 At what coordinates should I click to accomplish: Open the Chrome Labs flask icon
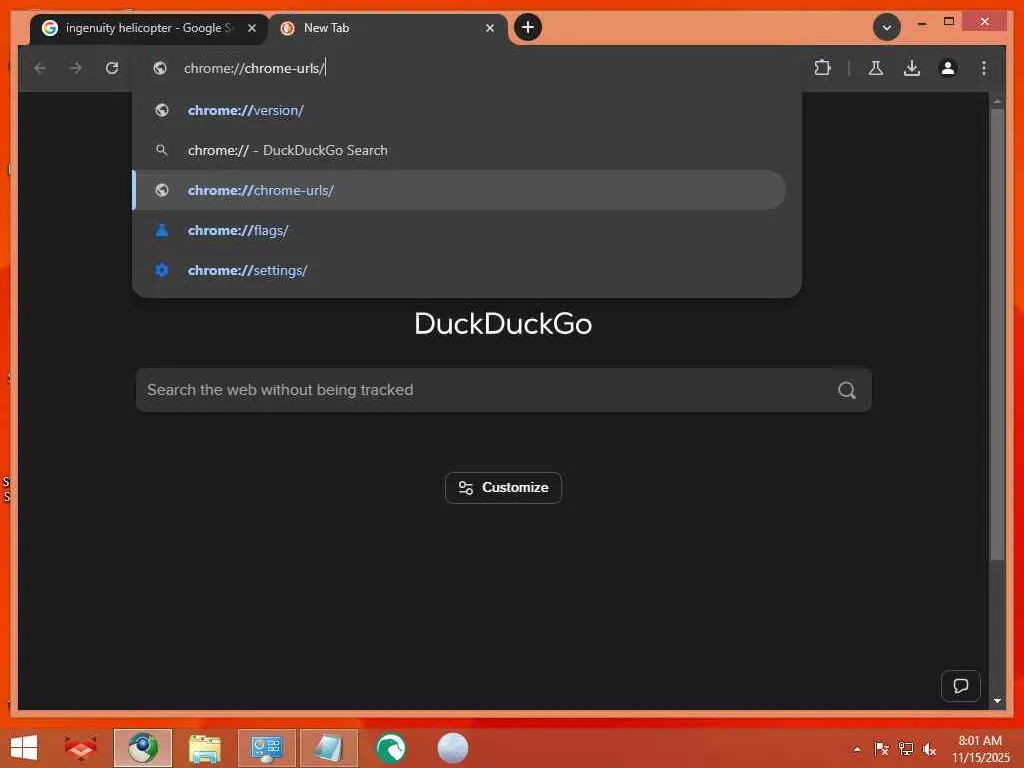pyautogui.click(x=876, y=68)
